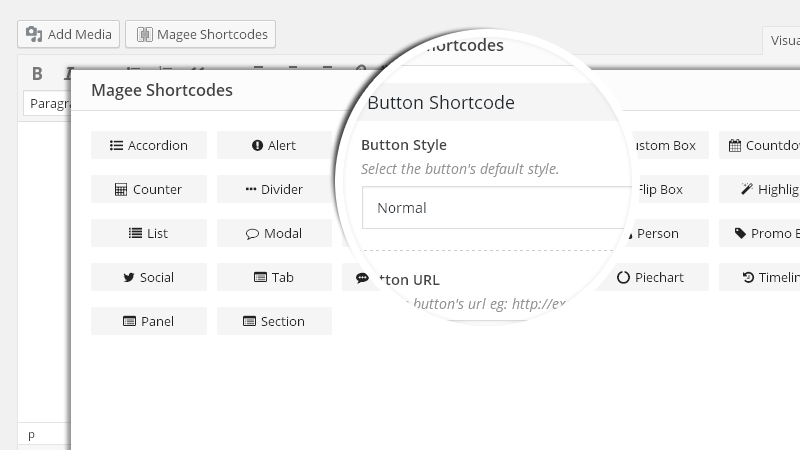Choose the Alert shortcode

tap(274, 145)
